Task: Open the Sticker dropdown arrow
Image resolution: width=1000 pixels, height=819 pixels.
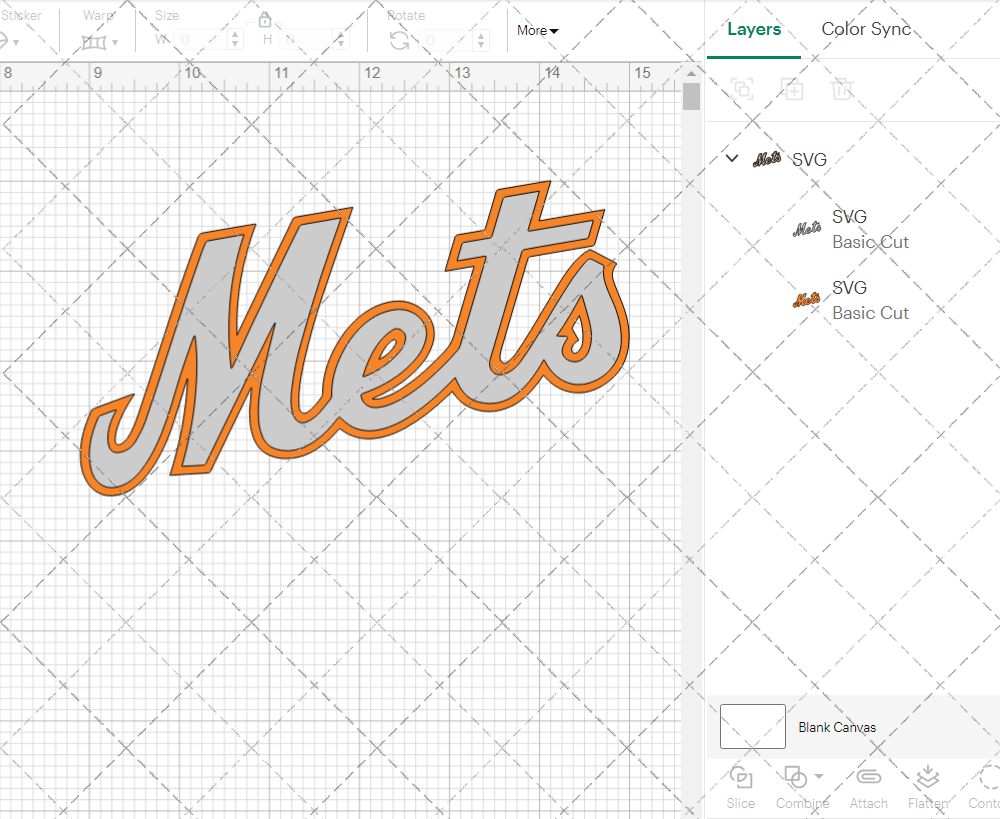Action: pyautogui.click(x=16, y=43)
